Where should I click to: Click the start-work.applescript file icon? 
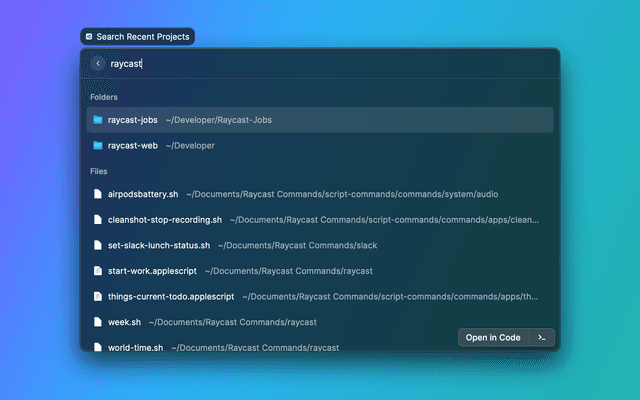98,271
